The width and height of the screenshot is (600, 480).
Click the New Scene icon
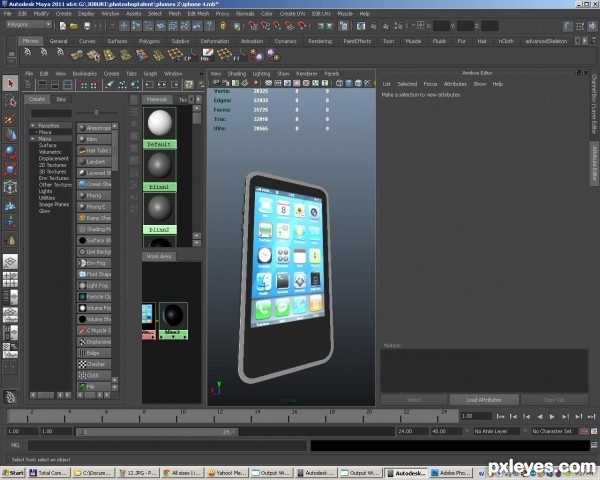[x=63, y=26]
